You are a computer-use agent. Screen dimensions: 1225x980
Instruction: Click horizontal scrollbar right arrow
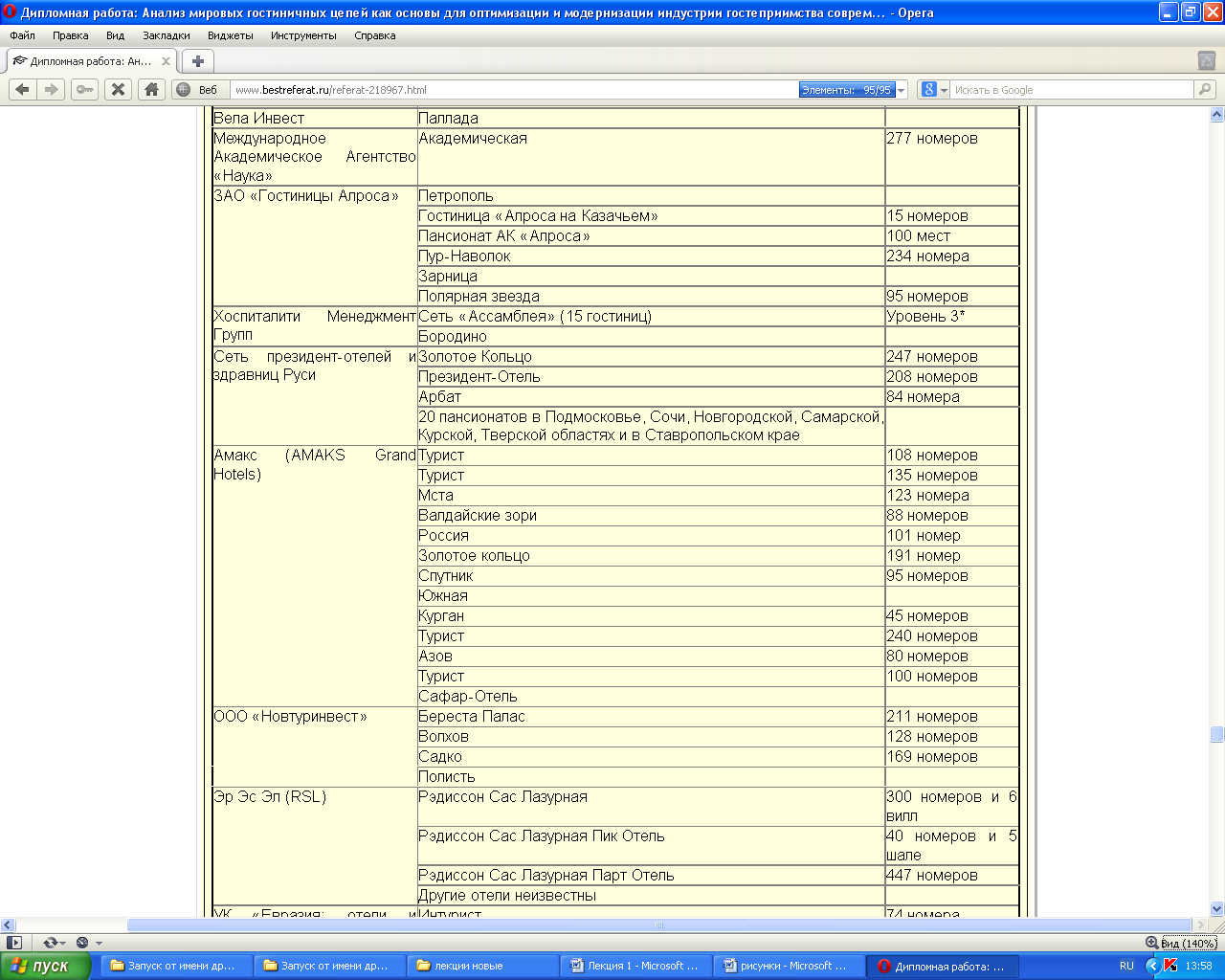1201,924
